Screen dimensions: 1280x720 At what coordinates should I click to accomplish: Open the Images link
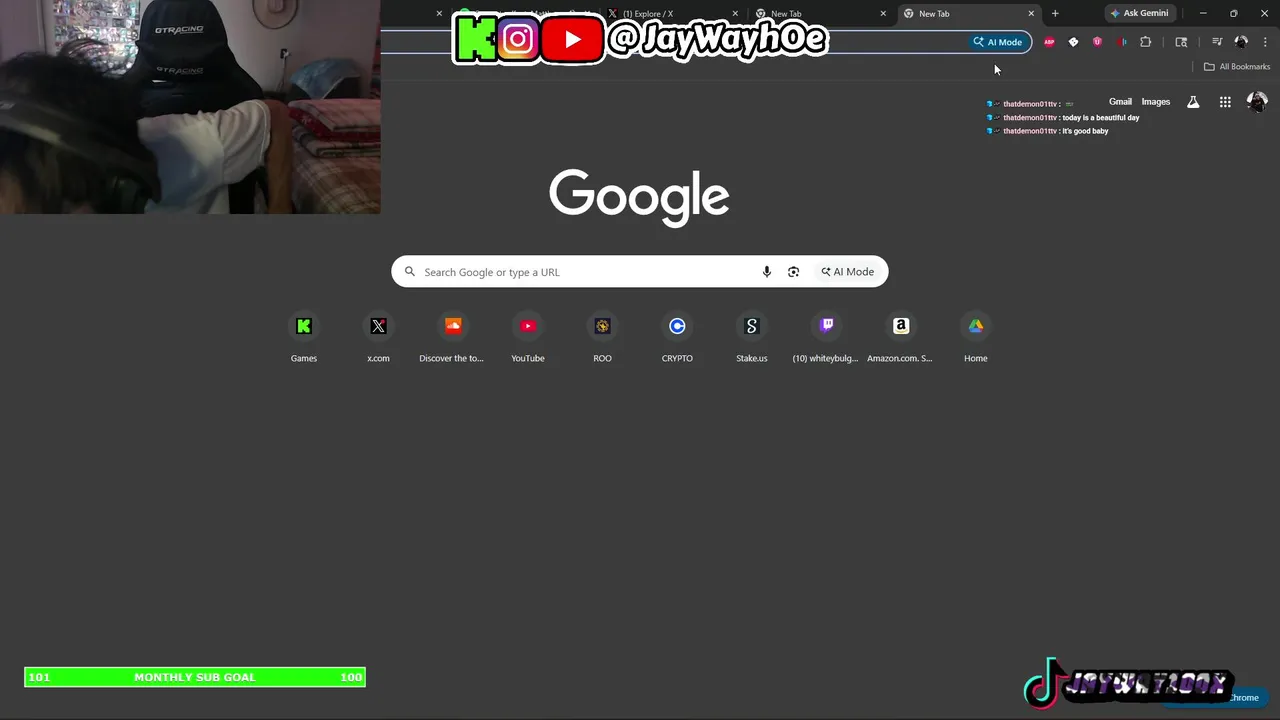(1156, 102)
